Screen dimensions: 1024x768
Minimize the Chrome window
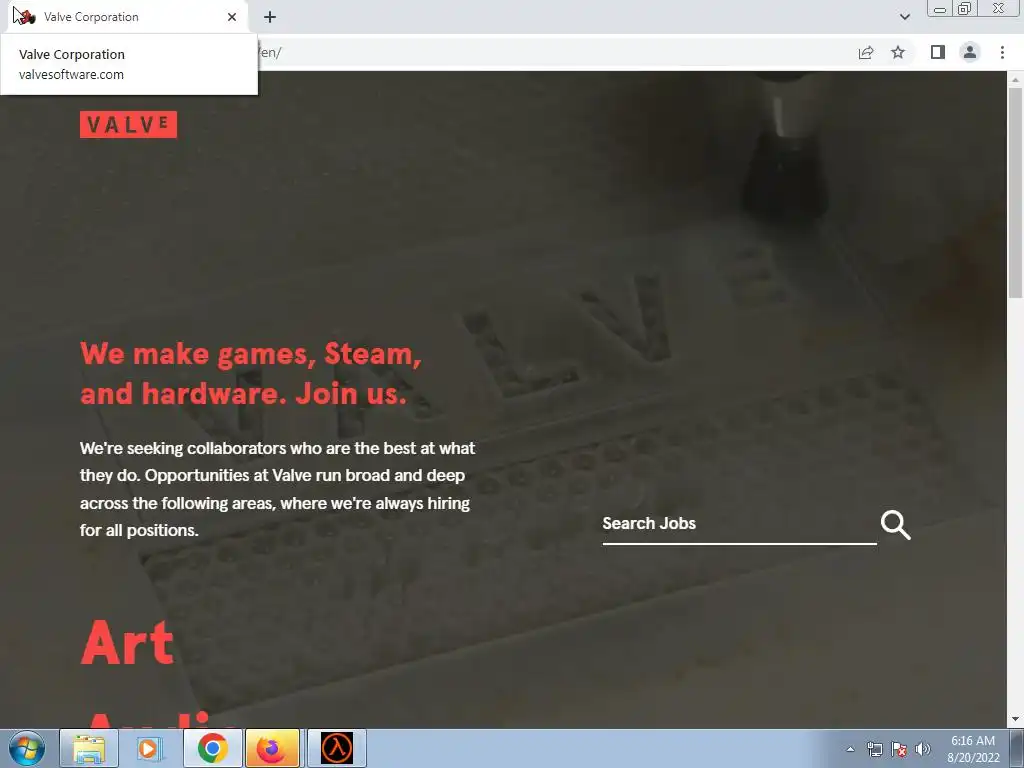(x=940, y=9)
